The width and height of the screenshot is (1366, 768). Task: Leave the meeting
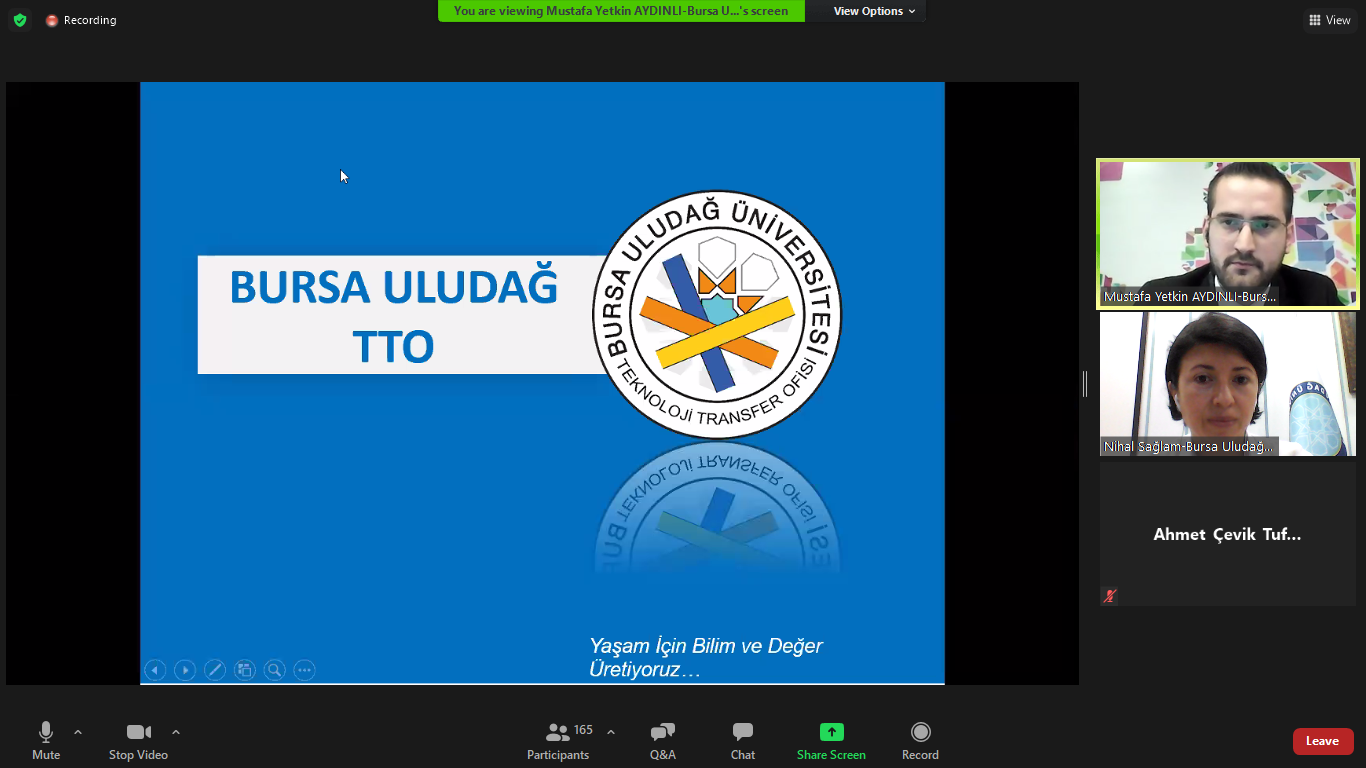click(1323, 741)
